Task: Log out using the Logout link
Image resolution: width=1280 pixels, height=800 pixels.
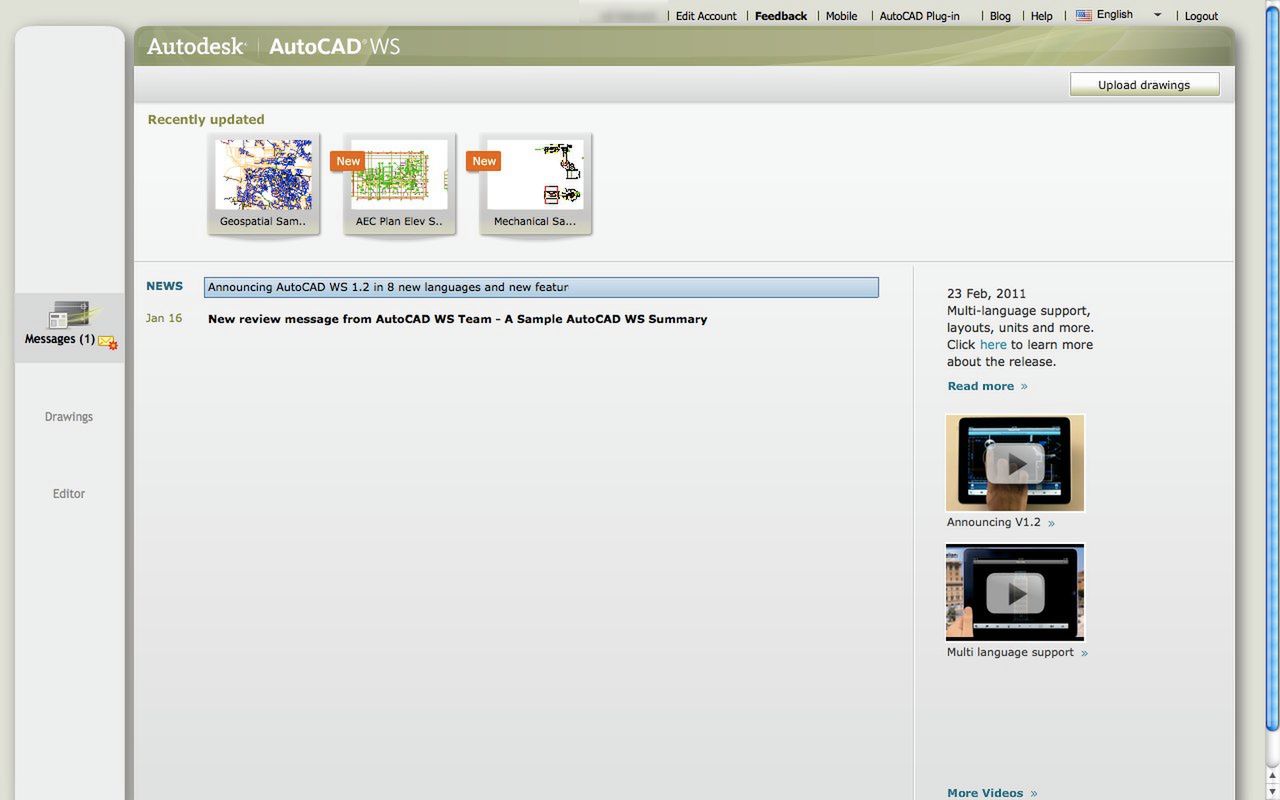Action: tap(1201, 16)
